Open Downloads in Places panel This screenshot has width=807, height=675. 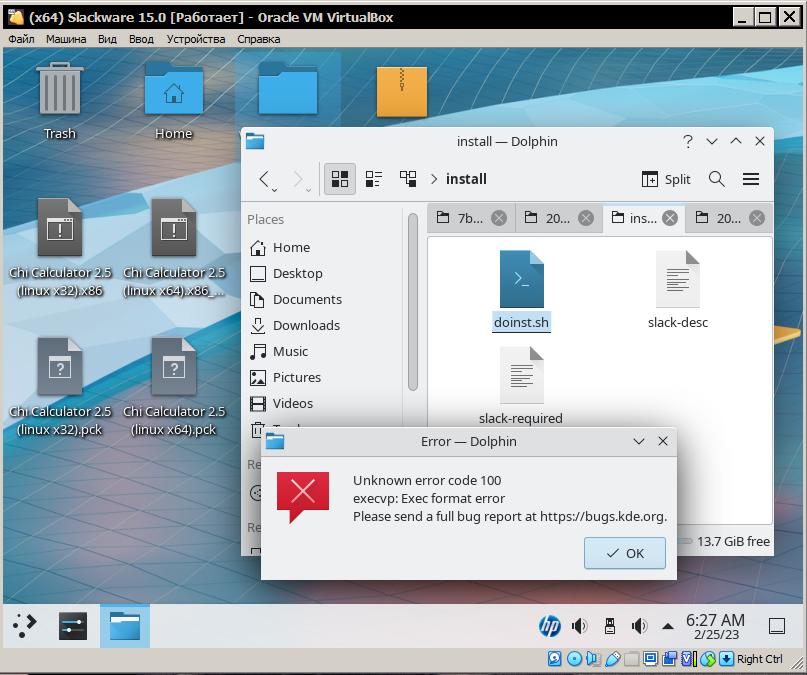pyautogui.click(x=324, y=326)
